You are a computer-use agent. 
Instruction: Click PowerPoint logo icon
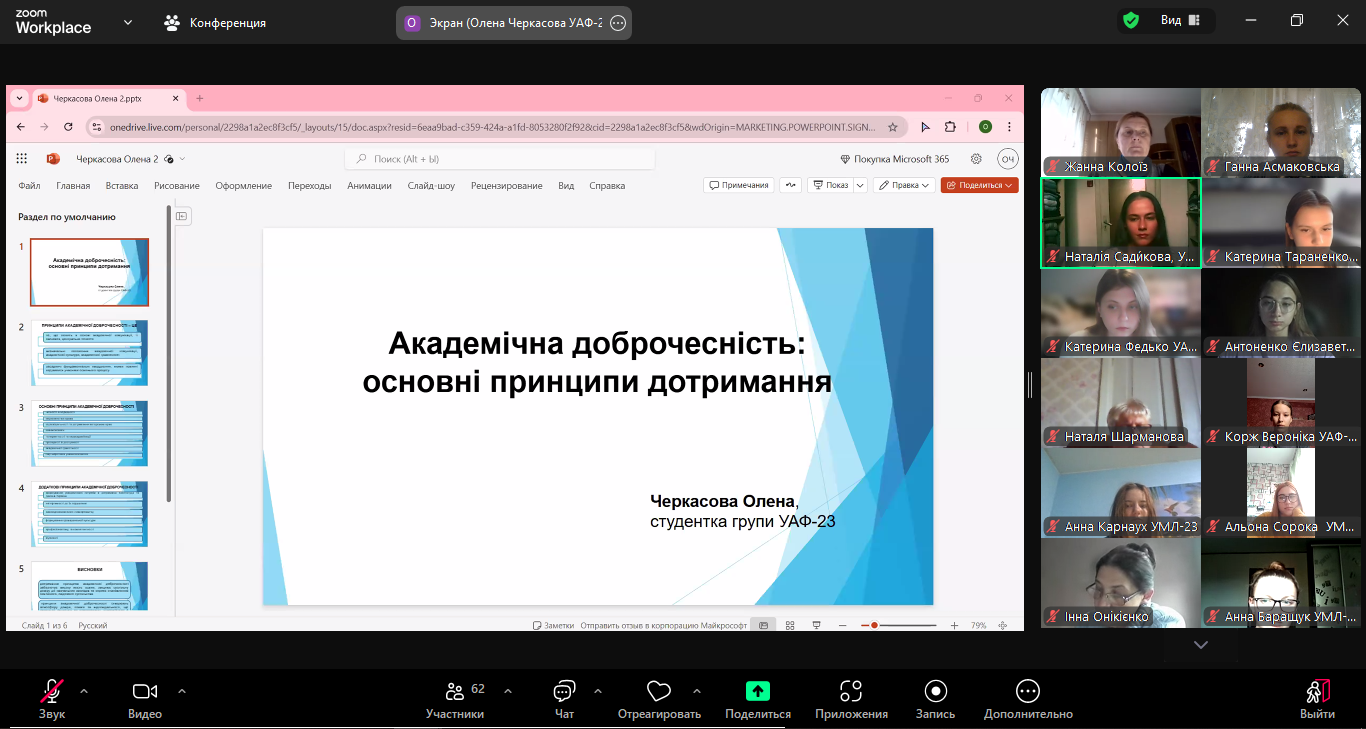[53, 159]
